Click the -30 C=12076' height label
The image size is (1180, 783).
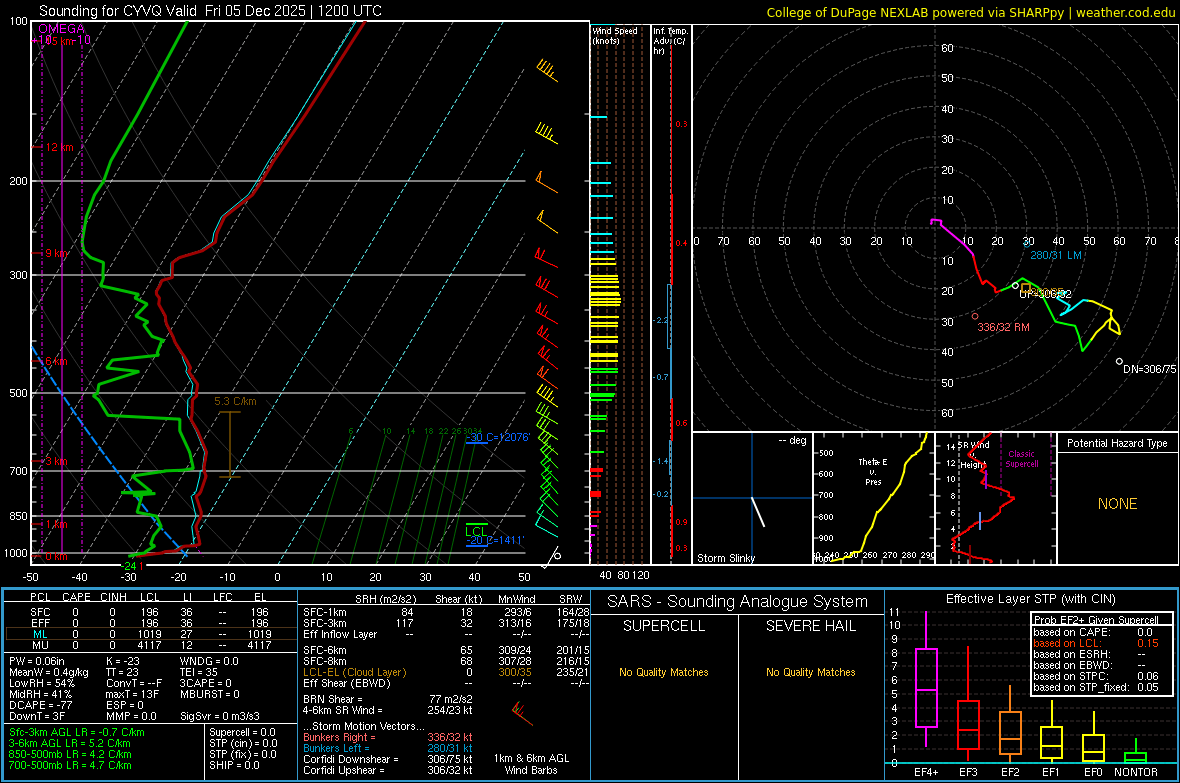click(498, 437)
